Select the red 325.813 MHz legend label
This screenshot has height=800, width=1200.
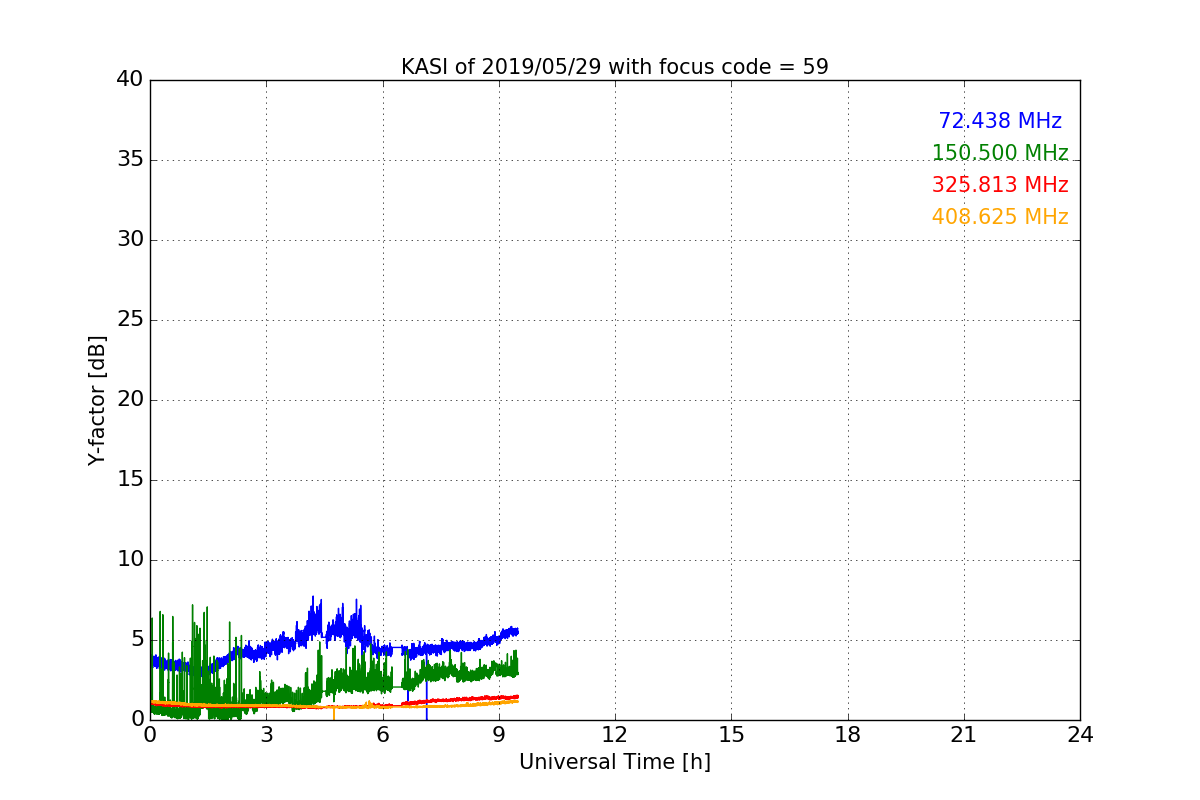(1000, 185)
